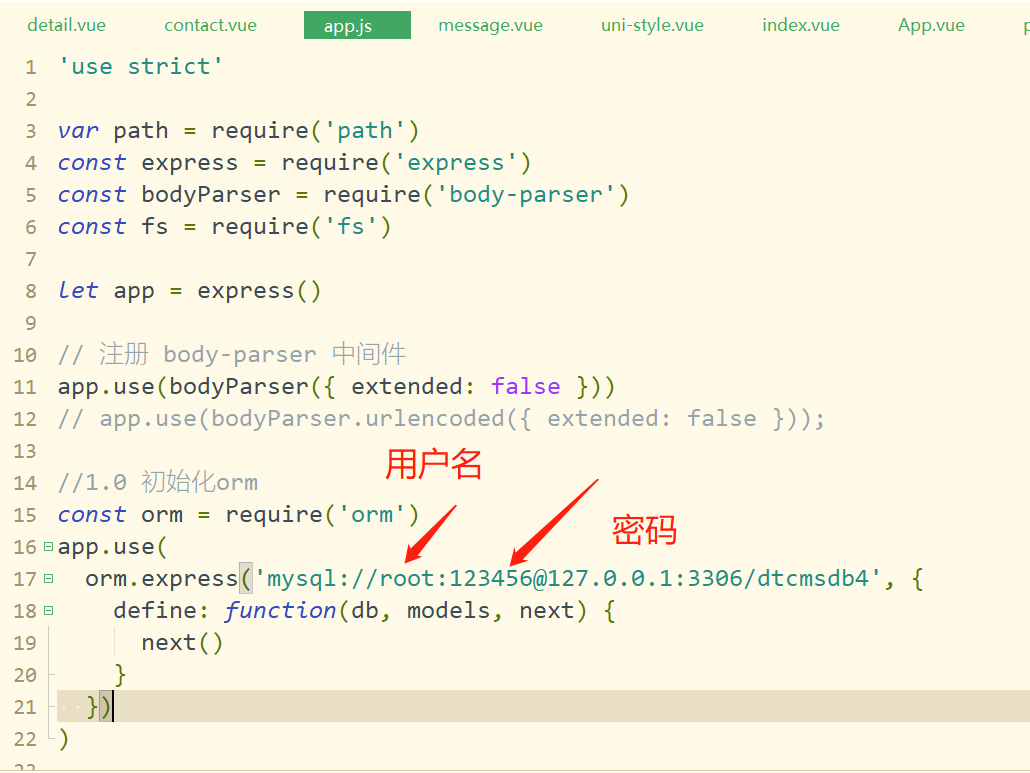Click line number 1
The width and height of the screenshot is (1030, 773).
(x=30, y=66)
